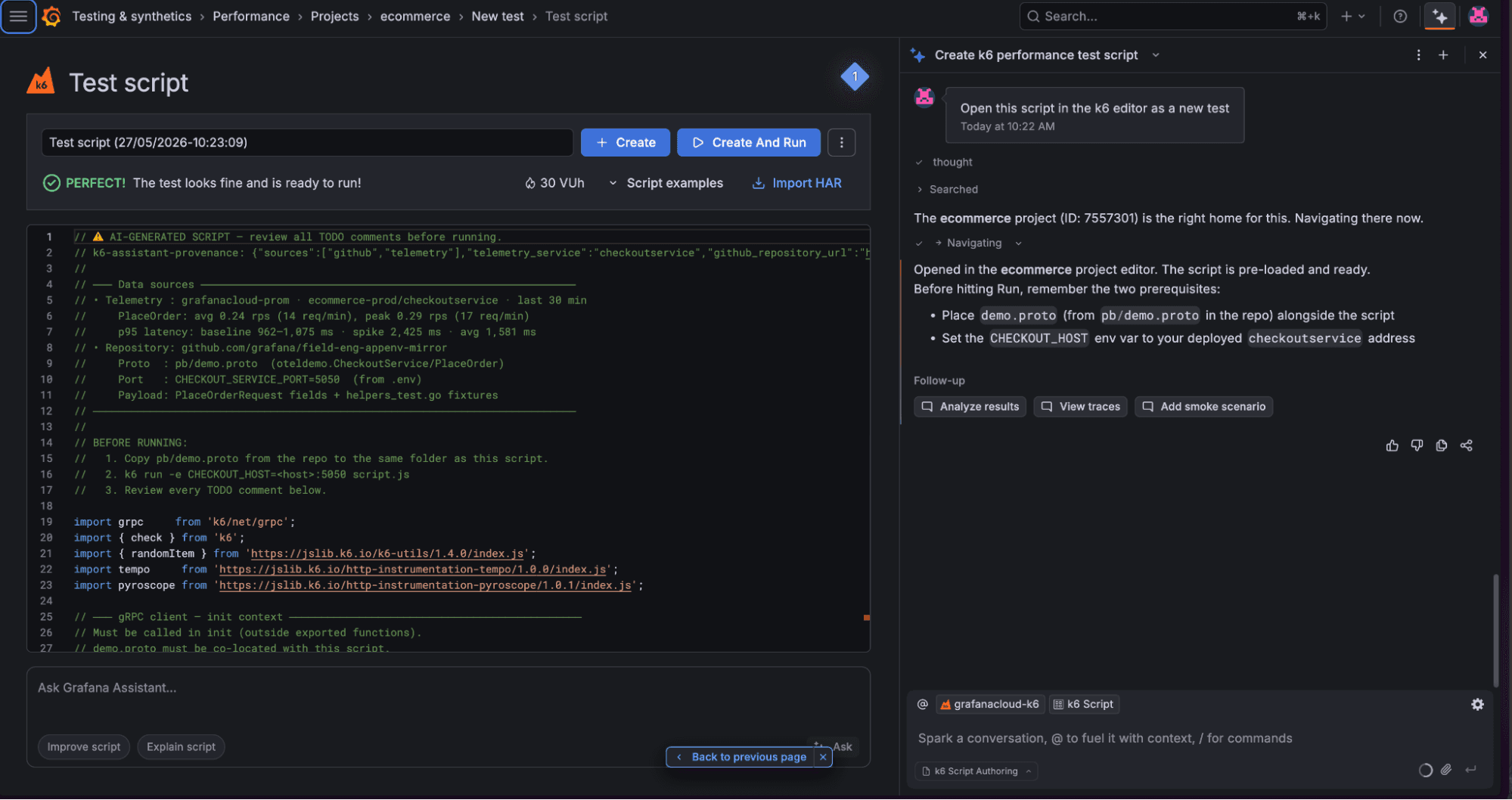Open the chat settings gear icon
The image size is (1512, 800).
(1477, 704)
